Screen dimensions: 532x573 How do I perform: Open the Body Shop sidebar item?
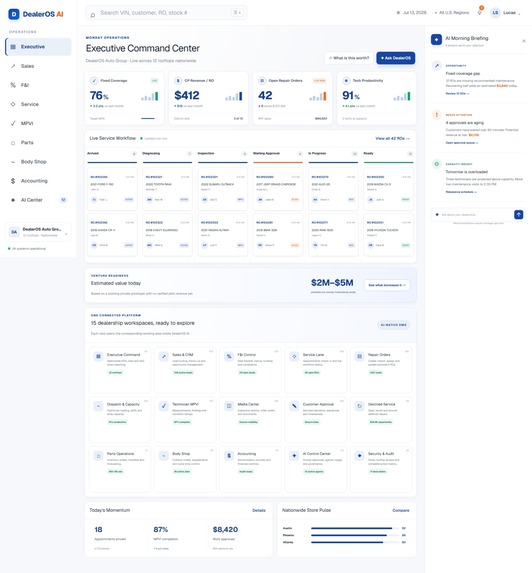click(38, 162)
